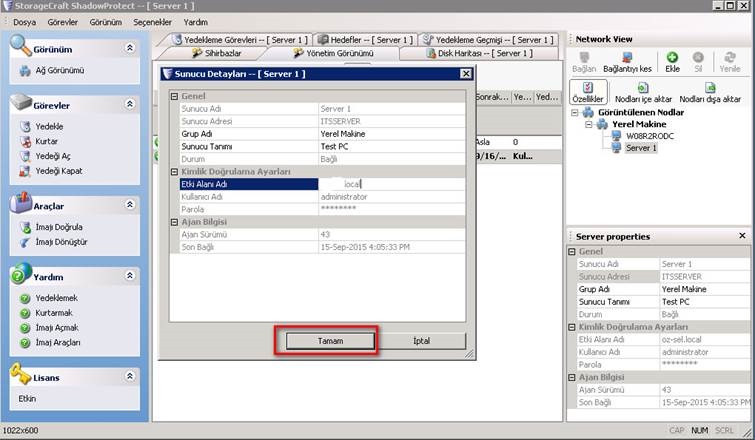755x440 pixels.
Task: Click the Özellikler properties icon
Action: pos(588,87)
